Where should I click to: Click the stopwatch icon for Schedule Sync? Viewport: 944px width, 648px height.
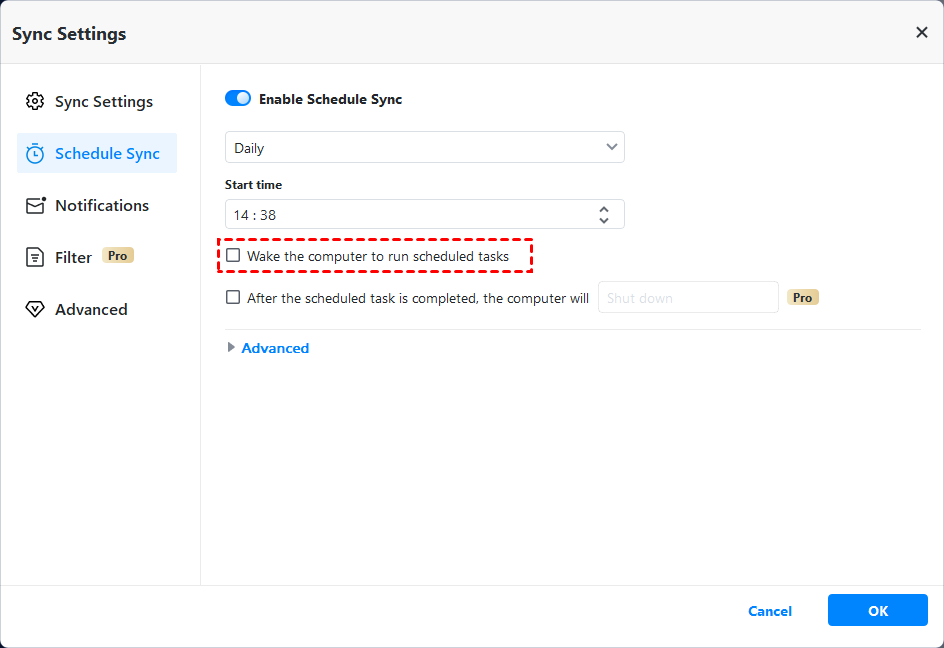[35, 154]
